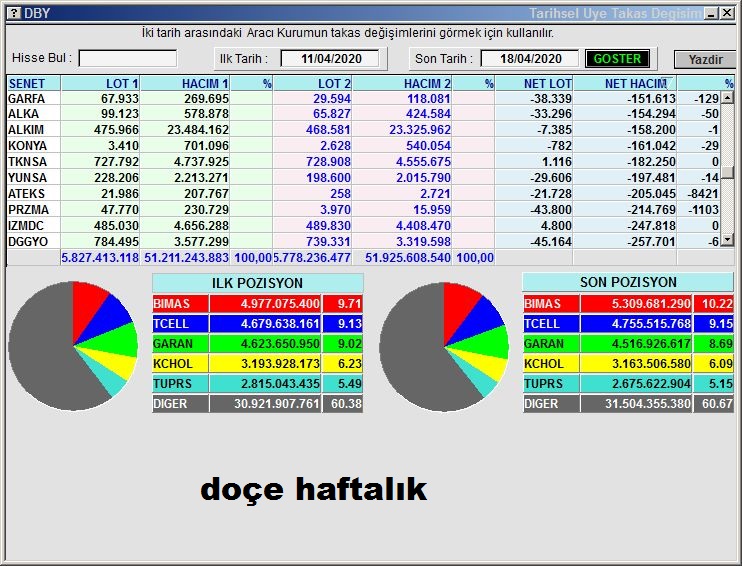Sort by LOT 2 column header
The image size is (742, 566).
pos(313,84)
